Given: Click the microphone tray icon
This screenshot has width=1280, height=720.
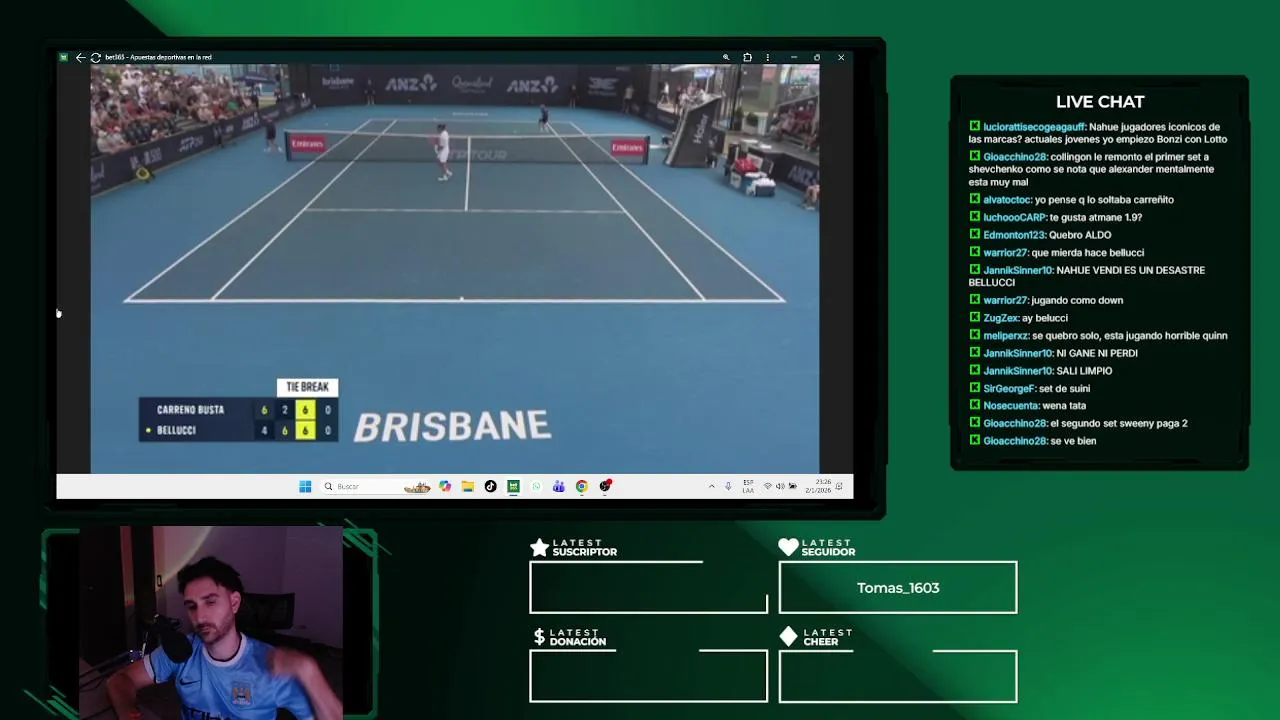Looking at the screenshot, I should pos(728,486).
